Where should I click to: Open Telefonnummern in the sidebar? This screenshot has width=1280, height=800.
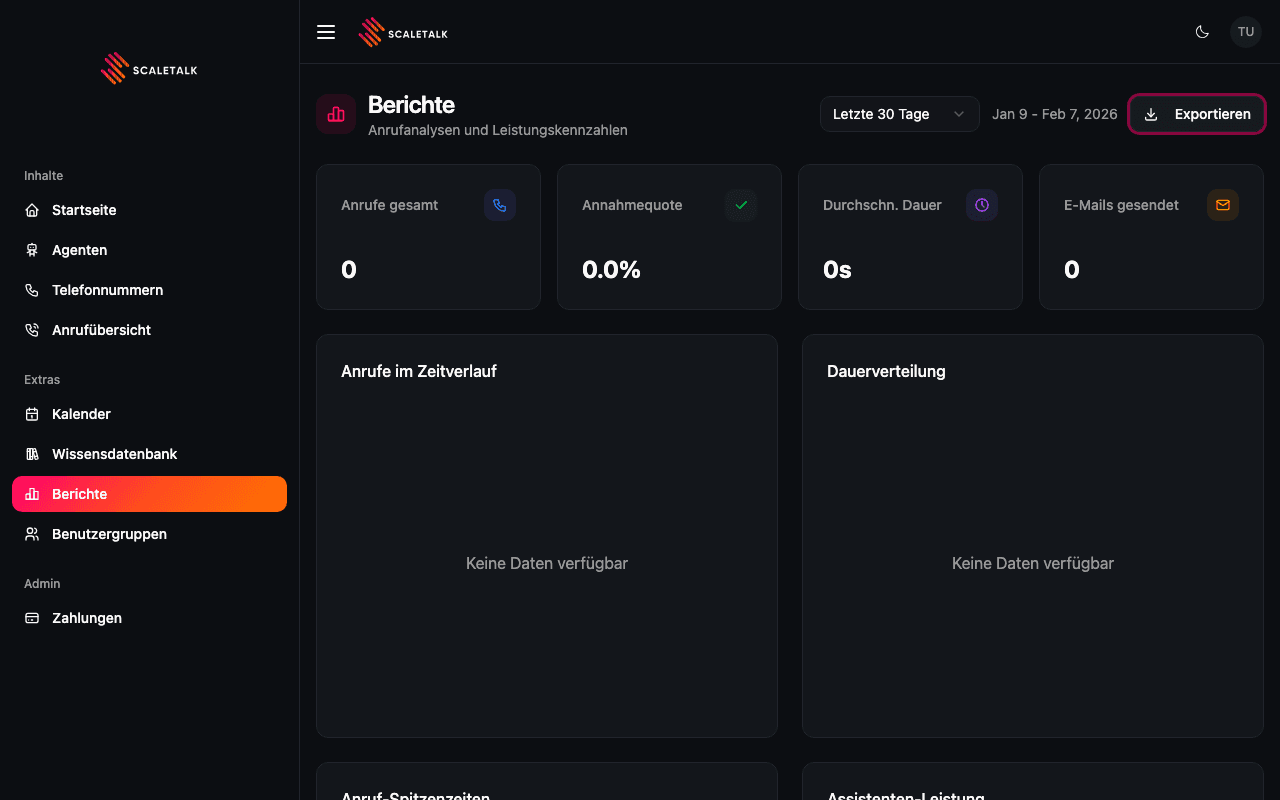149,290
